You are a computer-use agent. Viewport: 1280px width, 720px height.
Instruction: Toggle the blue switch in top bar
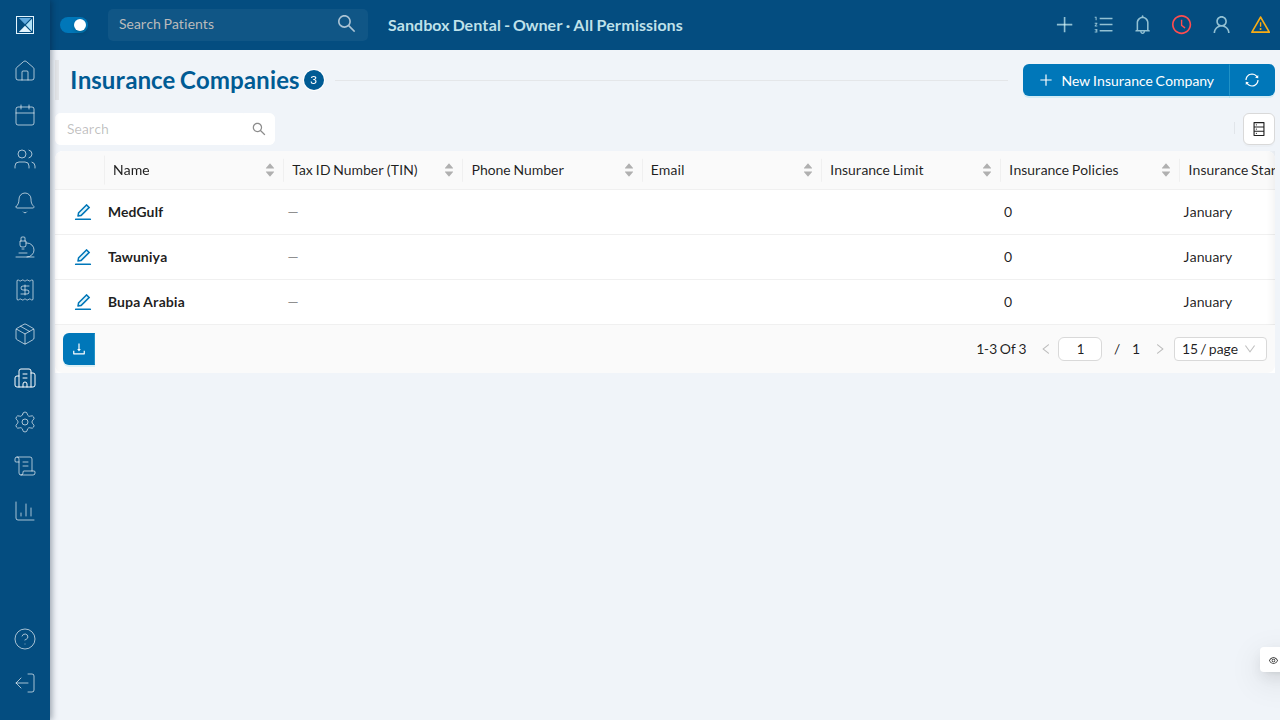point(74,25)
